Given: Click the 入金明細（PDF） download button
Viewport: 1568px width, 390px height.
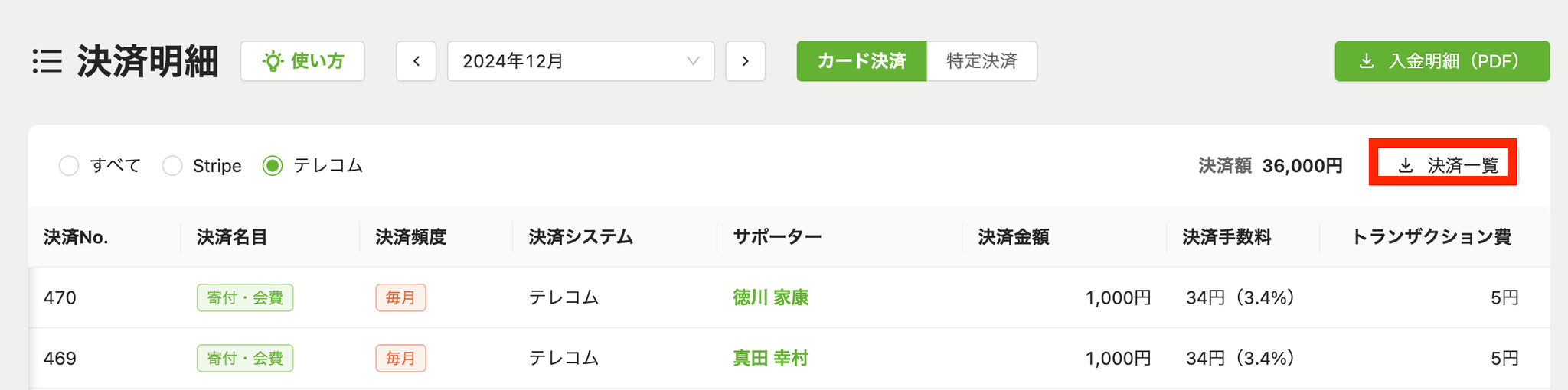Looking at the screenshot, I should [1442, 61].
